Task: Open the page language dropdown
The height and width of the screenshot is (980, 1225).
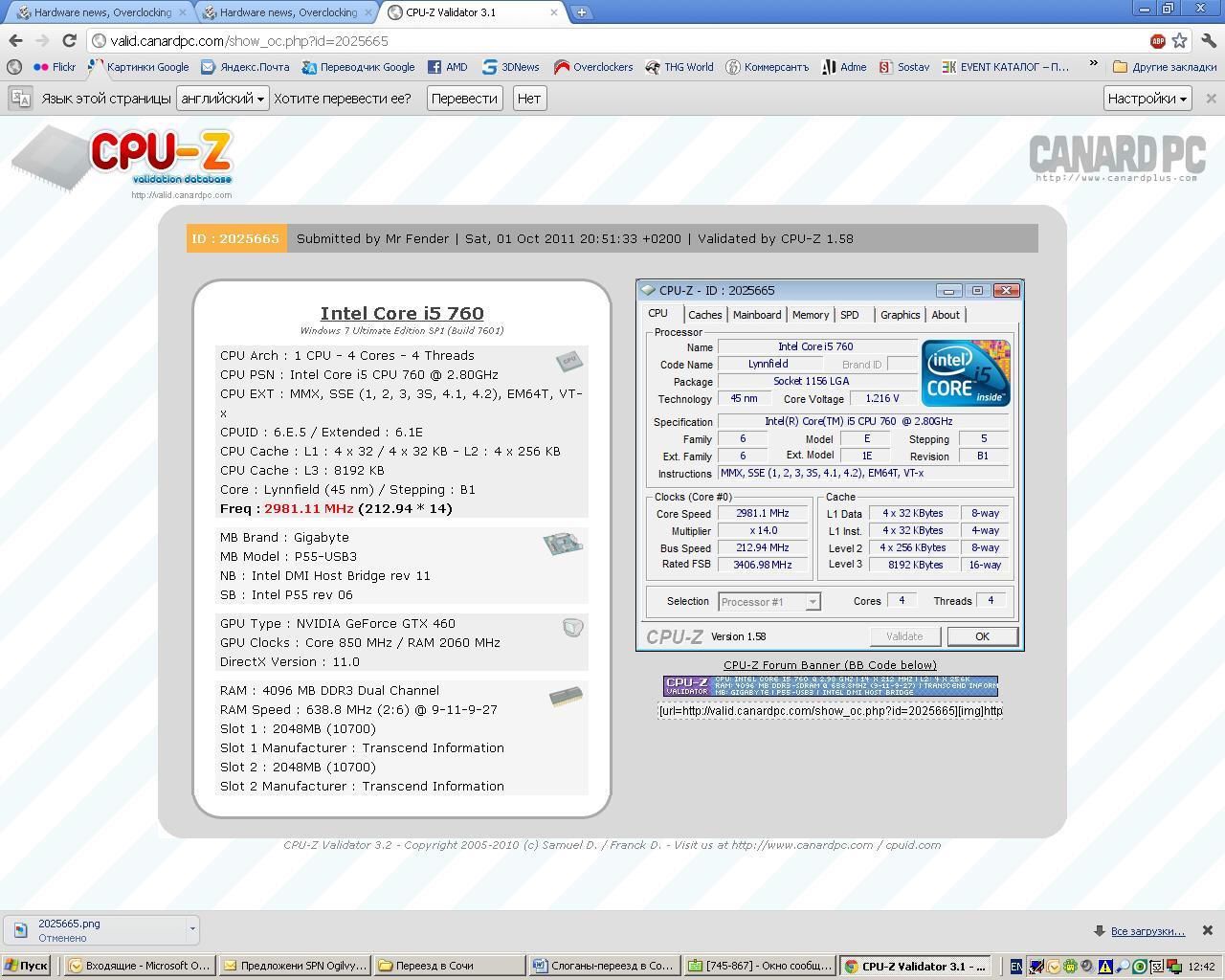Action: (223, 98)
